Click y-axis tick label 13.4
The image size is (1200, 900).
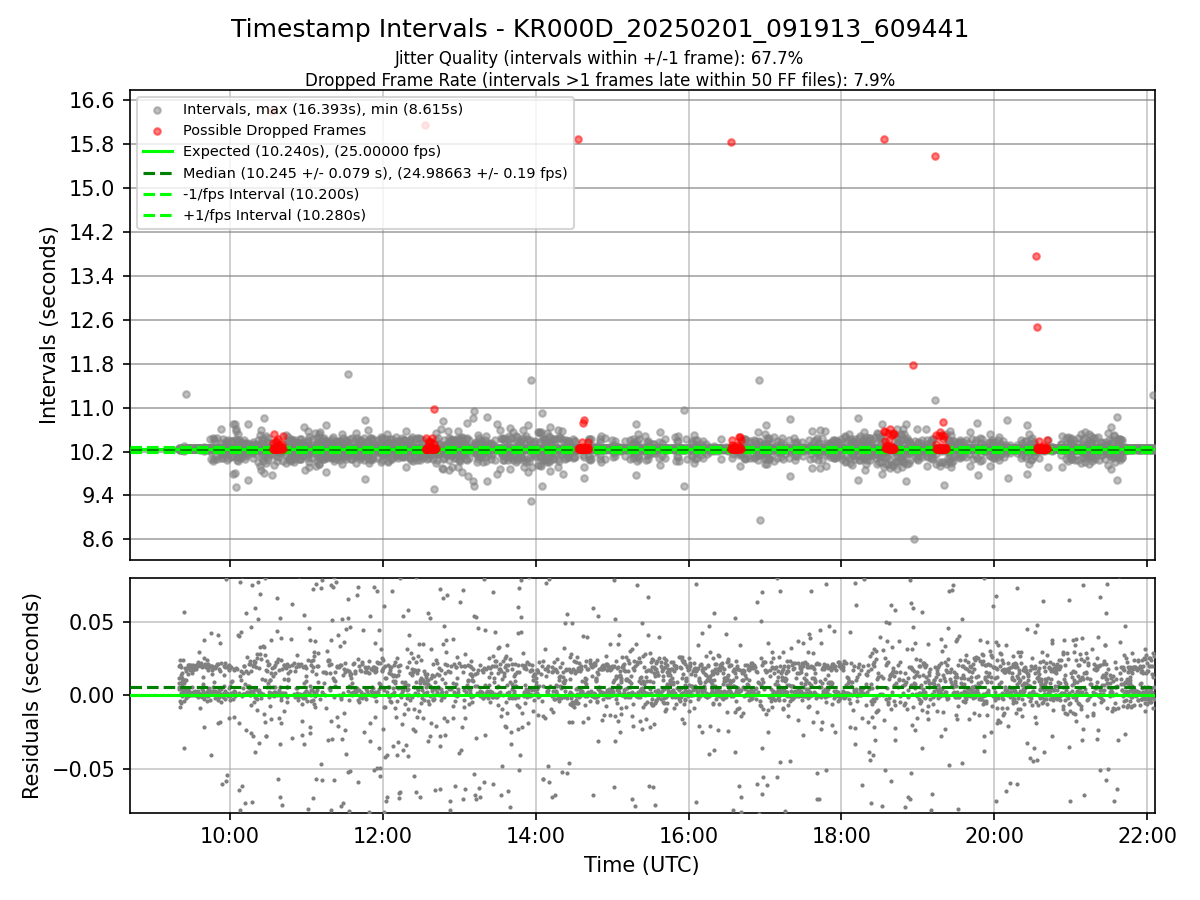[x=92, y=276]
